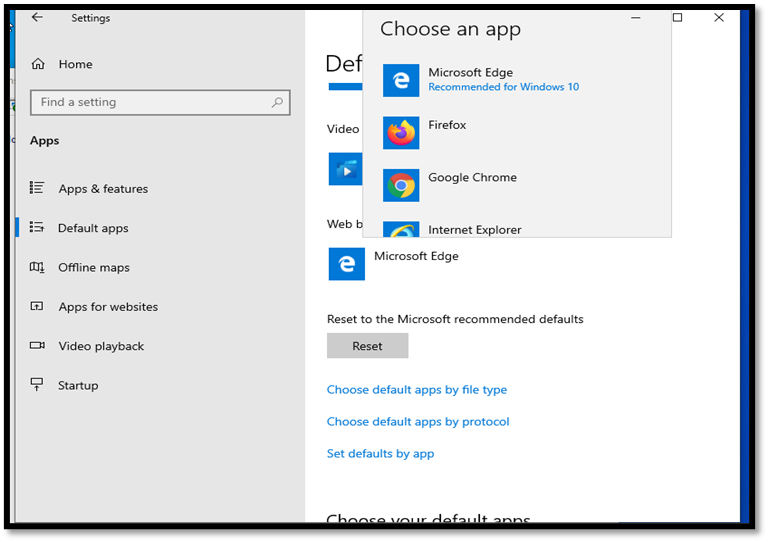Switch to Default apps section
The width and height of the screenshot is (768, 542).
93,228
